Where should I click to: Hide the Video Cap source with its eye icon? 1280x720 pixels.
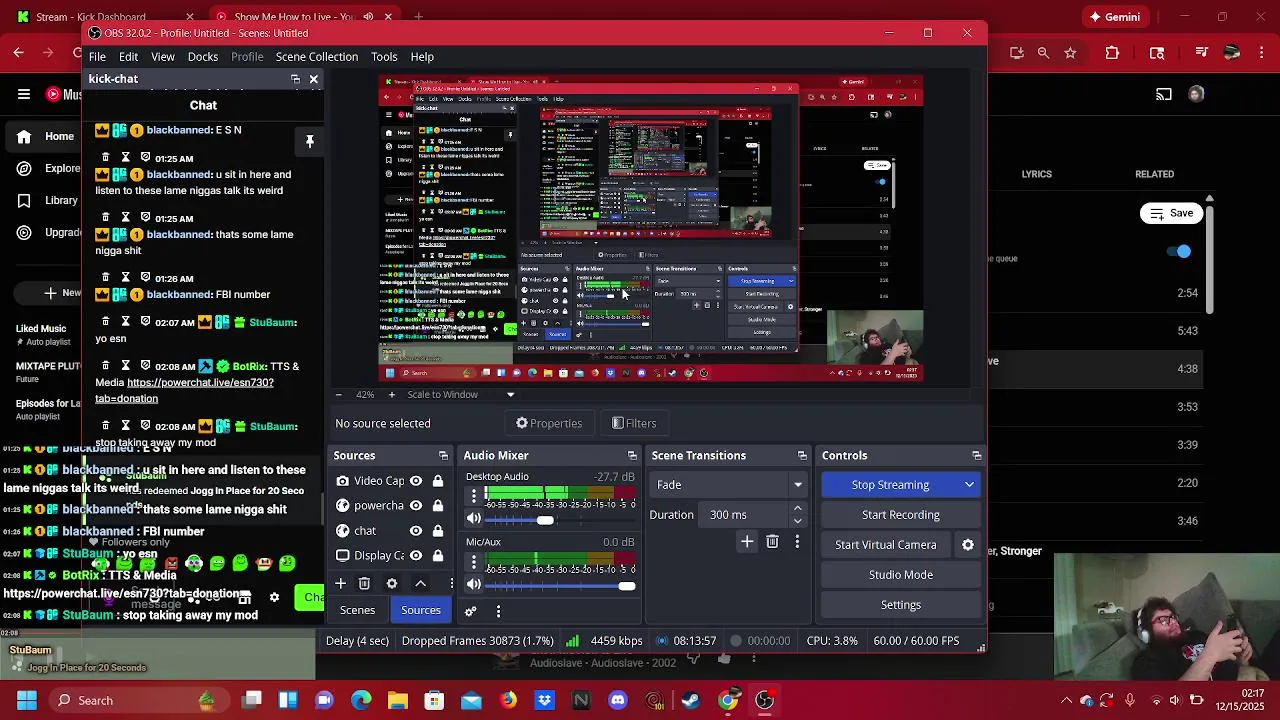(416, 481)
